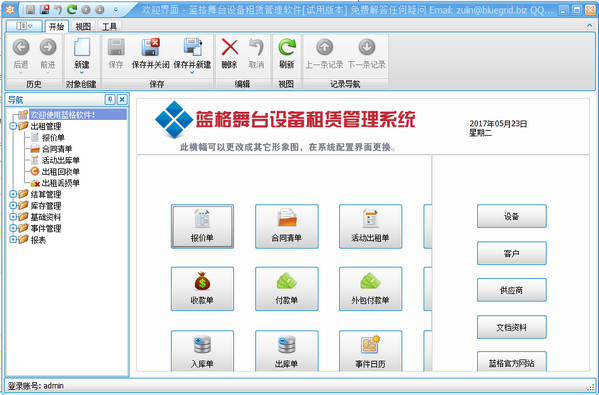This screenshot has height=395, width=599.
Task: Open the 收款单 receipt tile
Action: coord(202,289)
